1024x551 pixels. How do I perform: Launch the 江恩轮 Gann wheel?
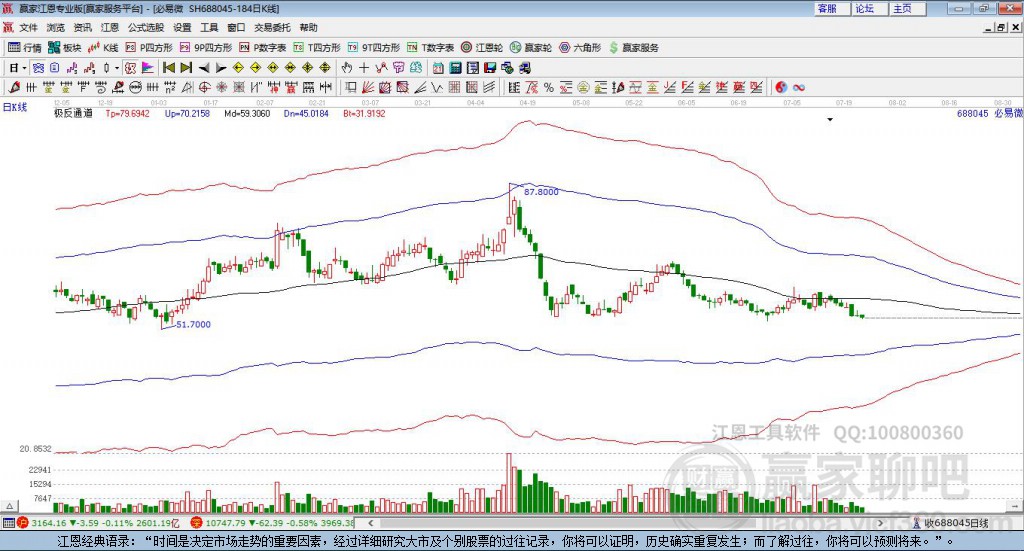pos(482,48)
